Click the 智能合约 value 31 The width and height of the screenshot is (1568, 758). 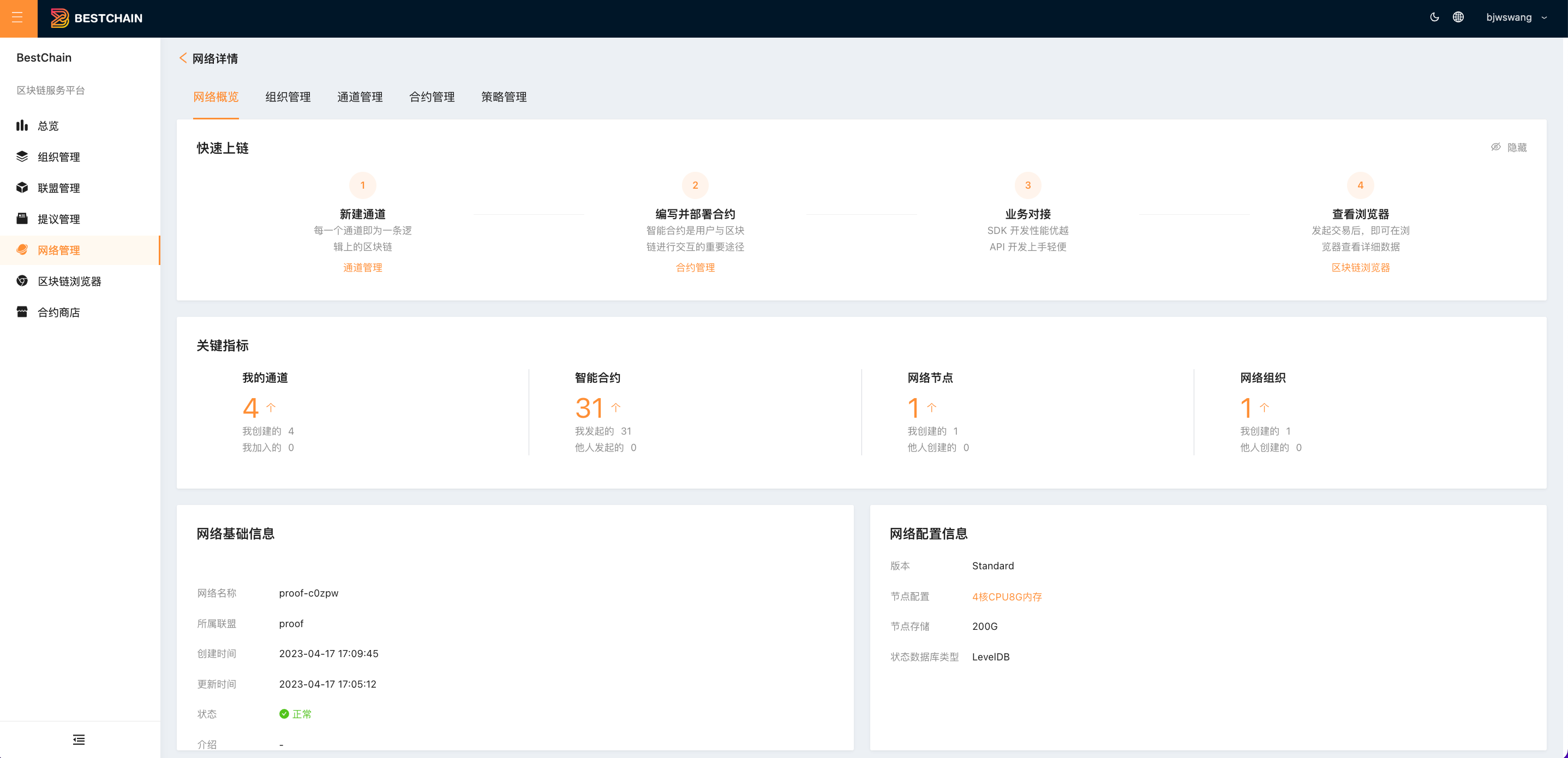point(589,407)
